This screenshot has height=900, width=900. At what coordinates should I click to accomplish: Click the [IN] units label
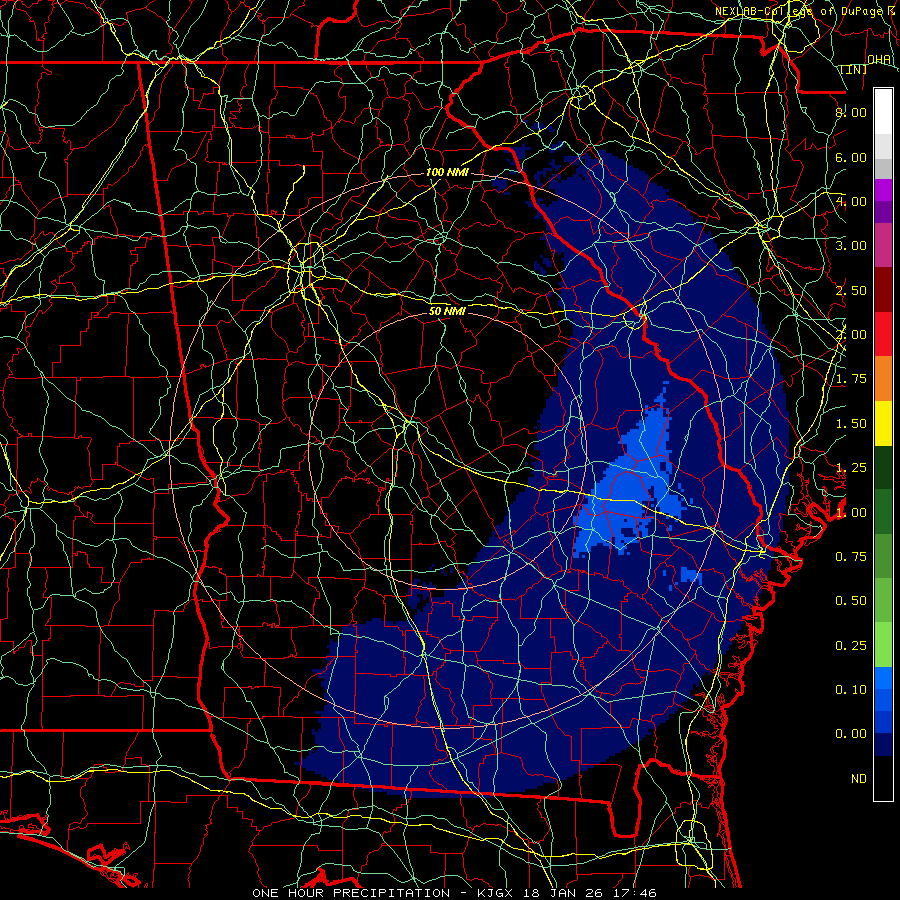854,69
